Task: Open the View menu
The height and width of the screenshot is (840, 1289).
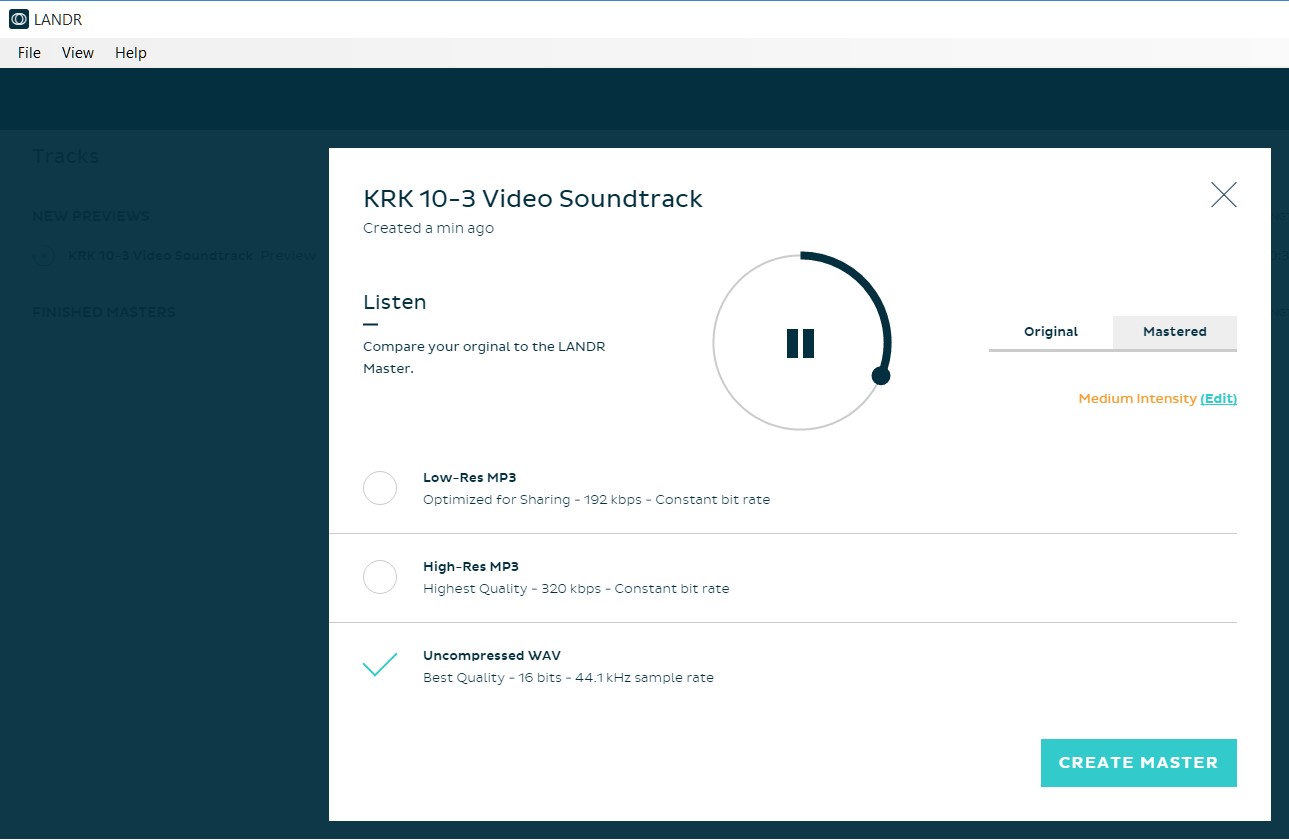Action: (78, 53)
